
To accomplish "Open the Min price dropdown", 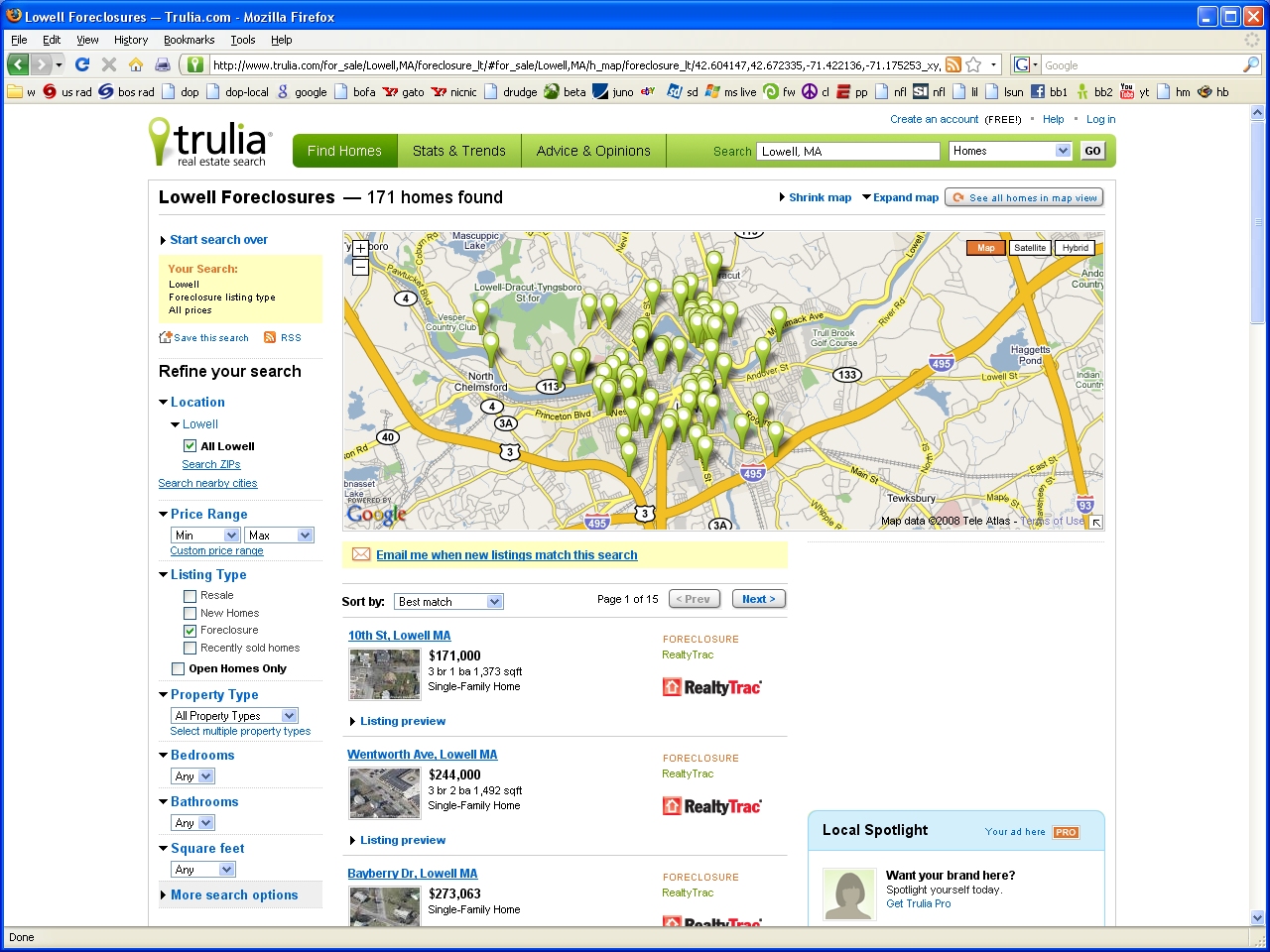I will click(205, 535).
